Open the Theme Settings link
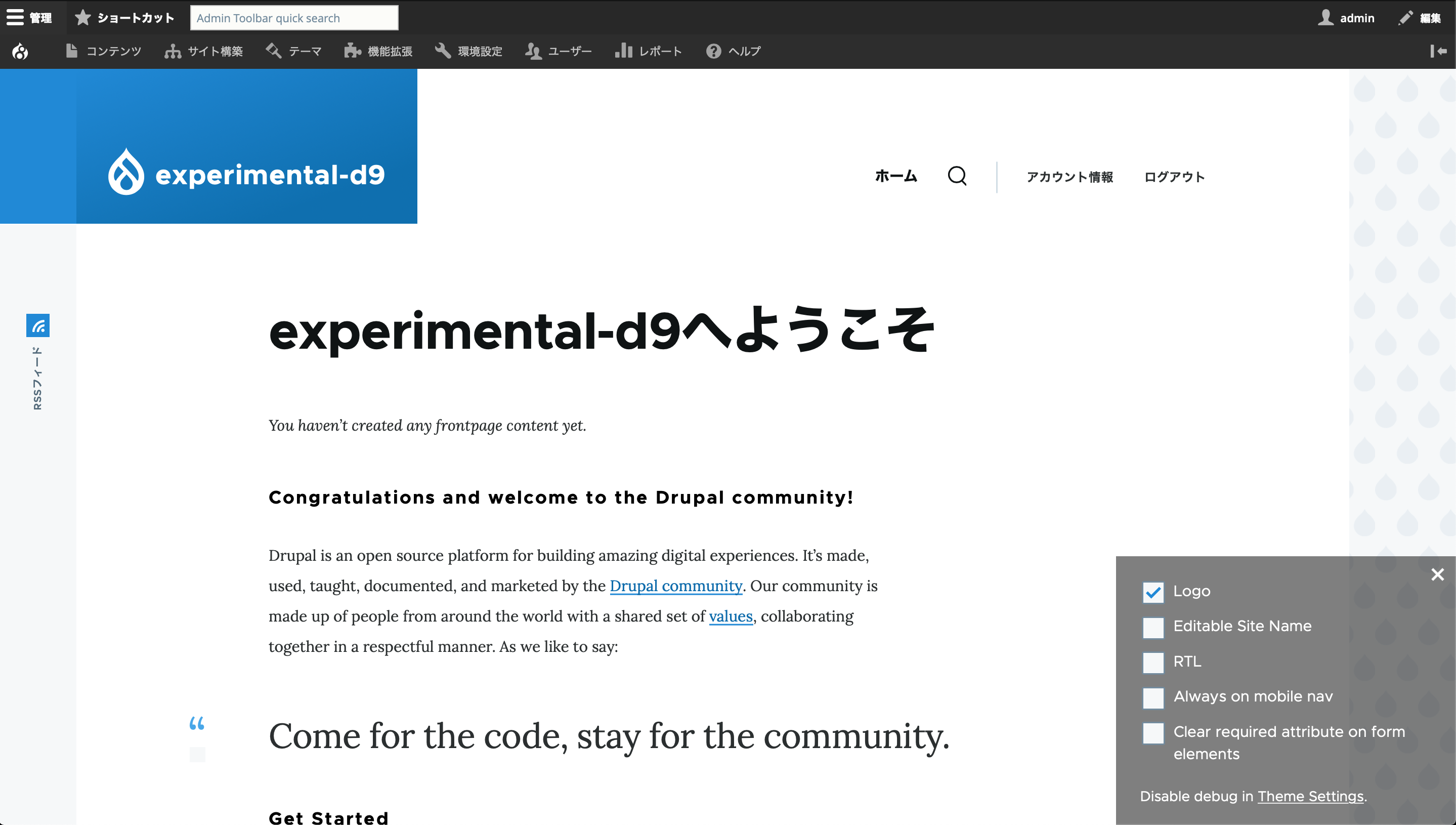This screenshot has width=1456, height=825. [1310, 796]
